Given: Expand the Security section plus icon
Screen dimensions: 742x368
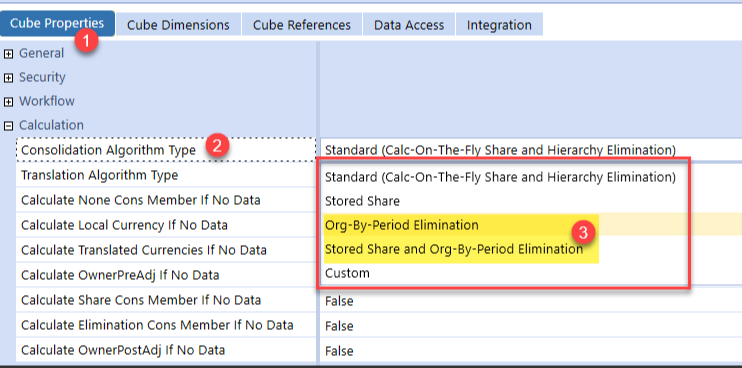Looking at the screenshot, I should click(x=8, y=78).
